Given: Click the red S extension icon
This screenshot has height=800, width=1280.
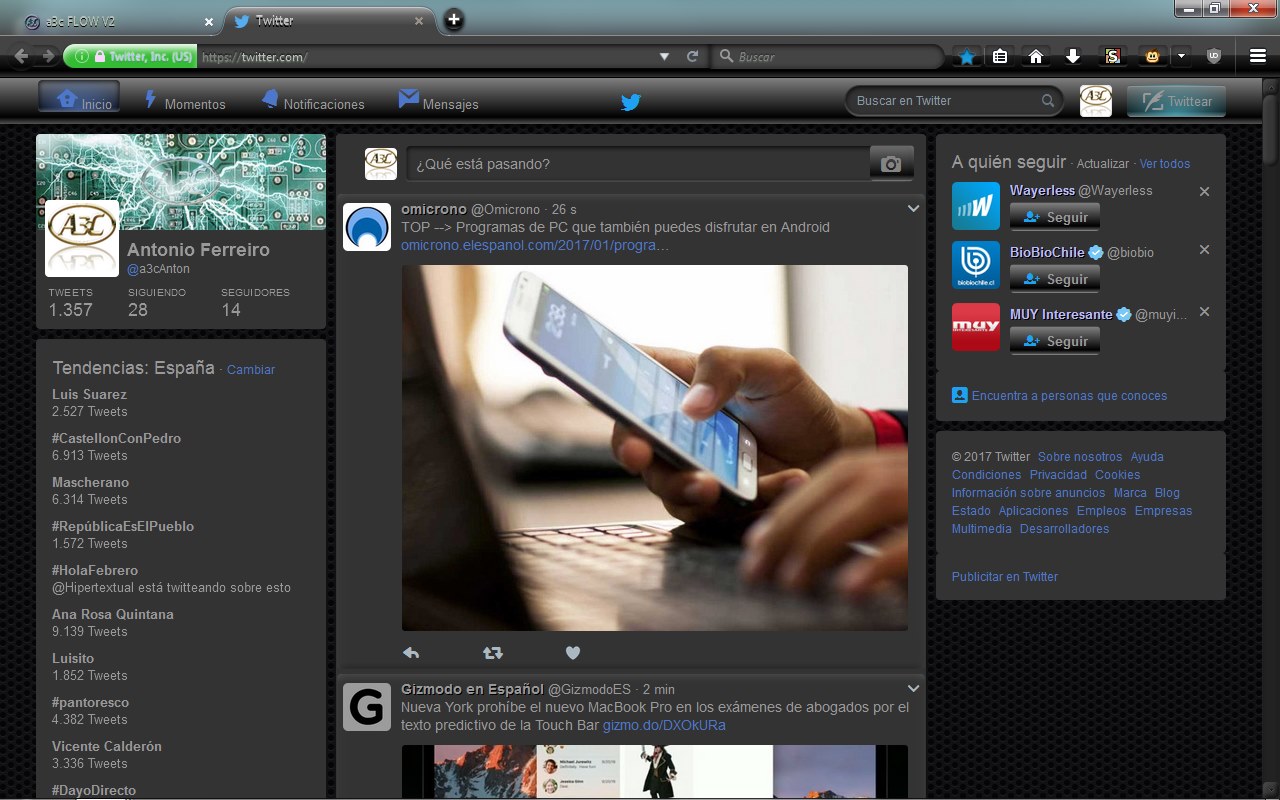Looking at the screenshot, I should coord(1111,57).
